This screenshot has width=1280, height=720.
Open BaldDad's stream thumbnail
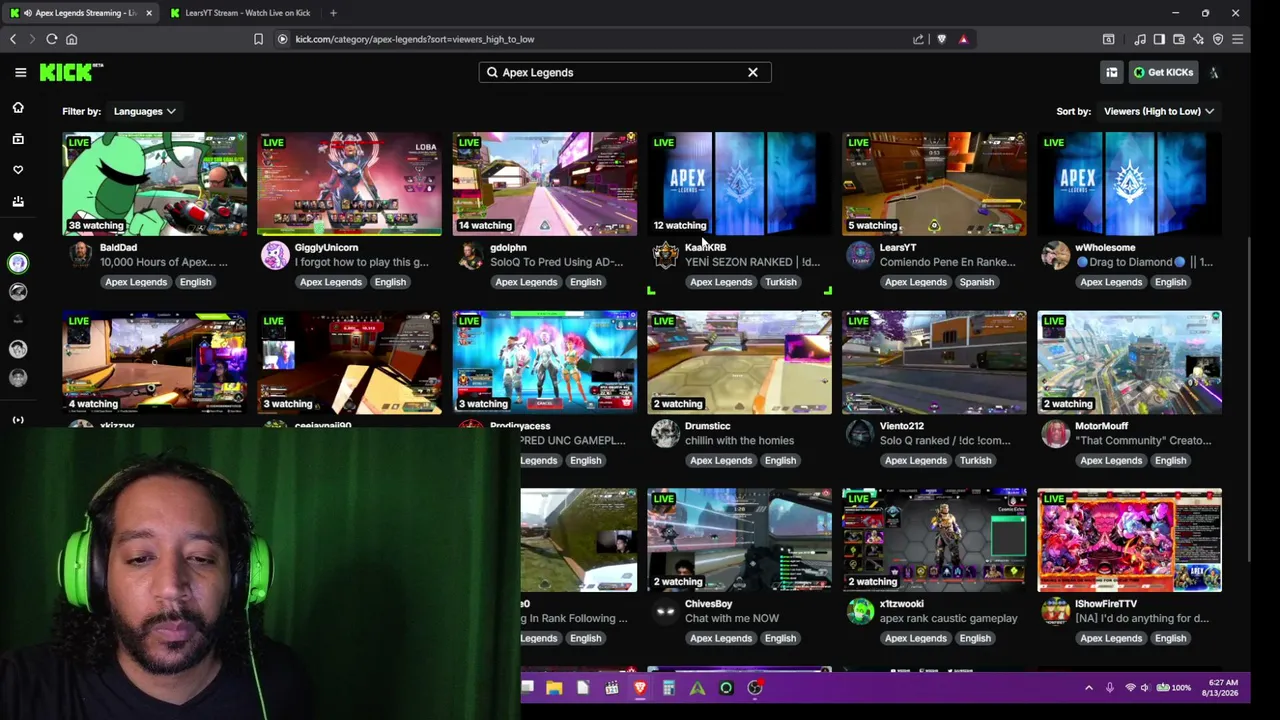click(x=155, y=184)
